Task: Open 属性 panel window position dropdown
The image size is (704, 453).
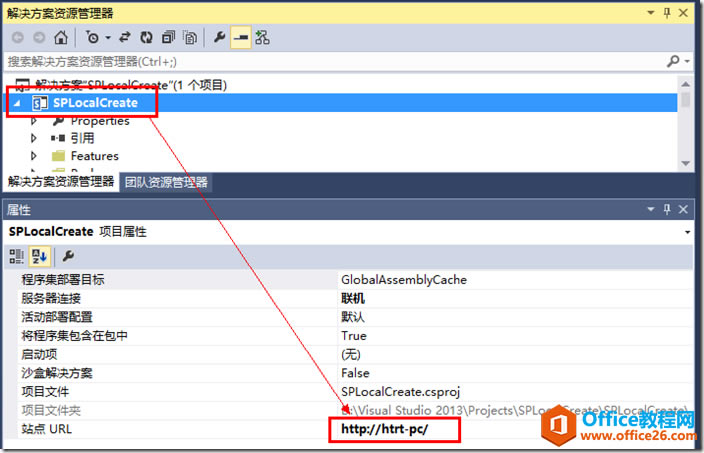Action: (651, 209)
